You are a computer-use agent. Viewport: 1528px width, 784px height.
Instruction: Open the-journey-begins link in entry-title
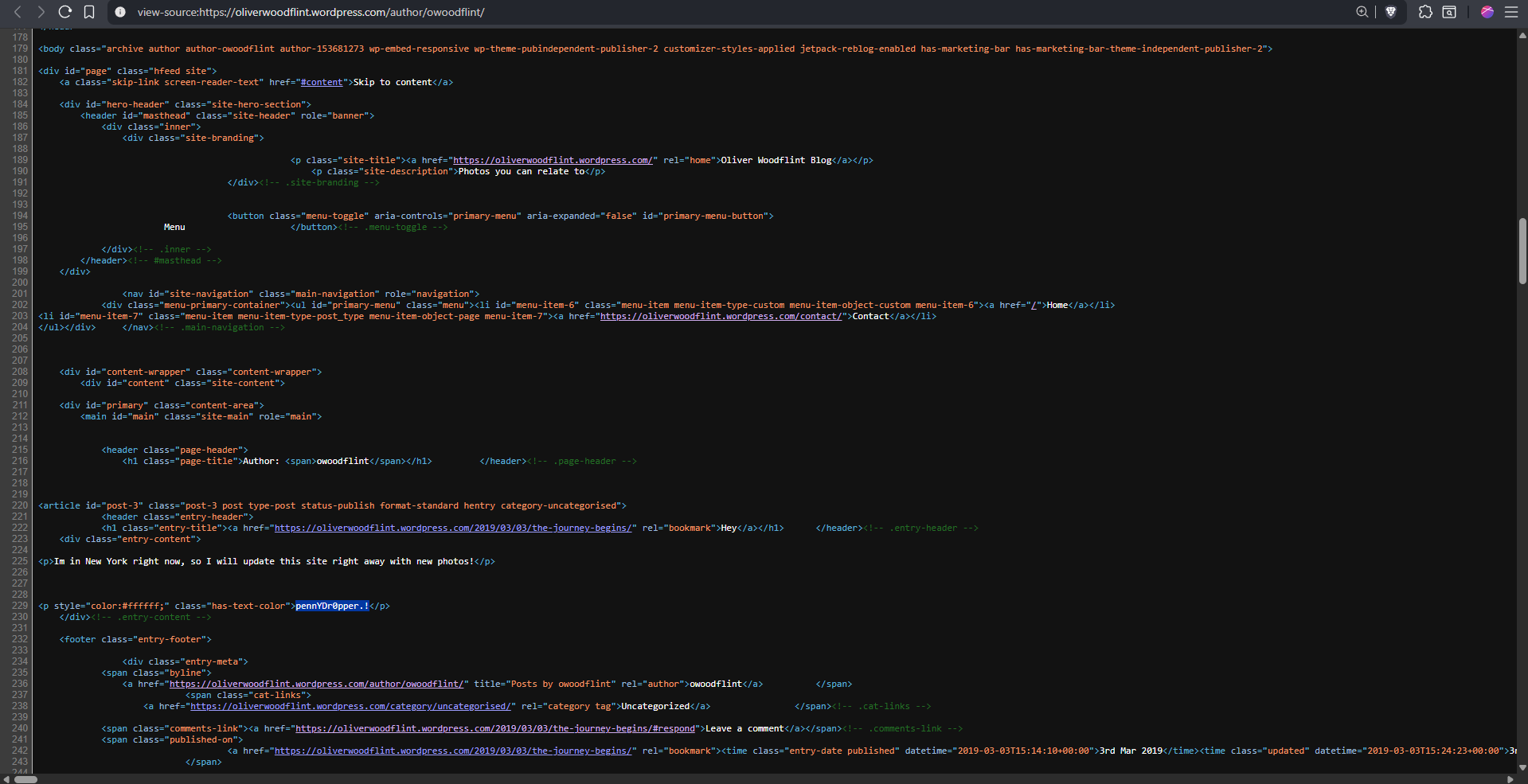[453, 529]
